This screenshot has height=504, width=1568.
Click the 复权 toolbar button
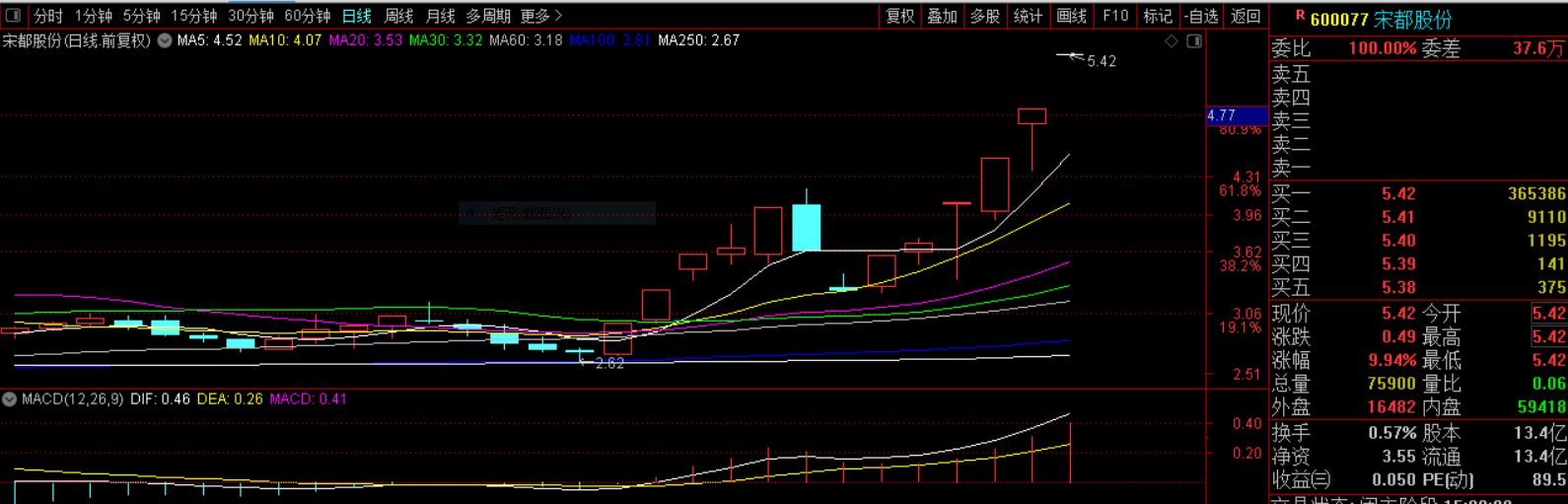[900, 16]
